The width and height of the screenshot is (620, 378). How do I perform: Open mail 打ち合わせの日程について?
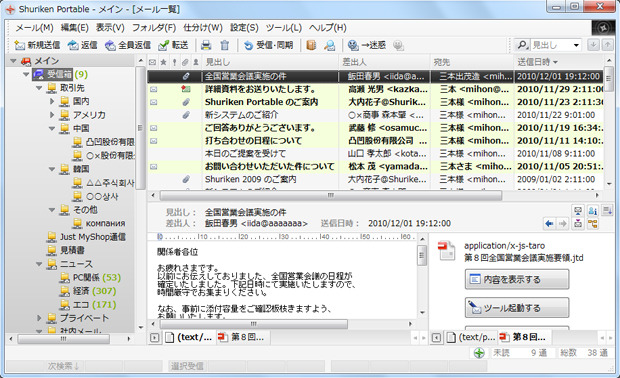(375, 141)
